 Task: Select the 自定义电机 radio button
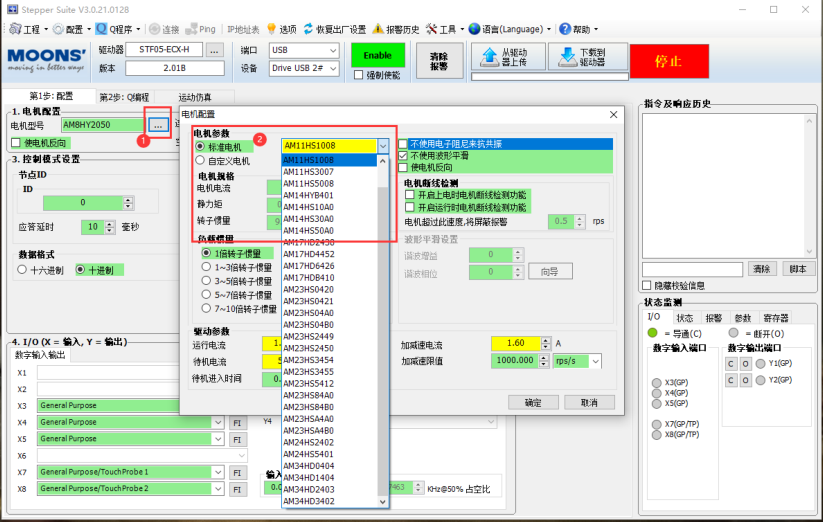(x=199, y=160)
